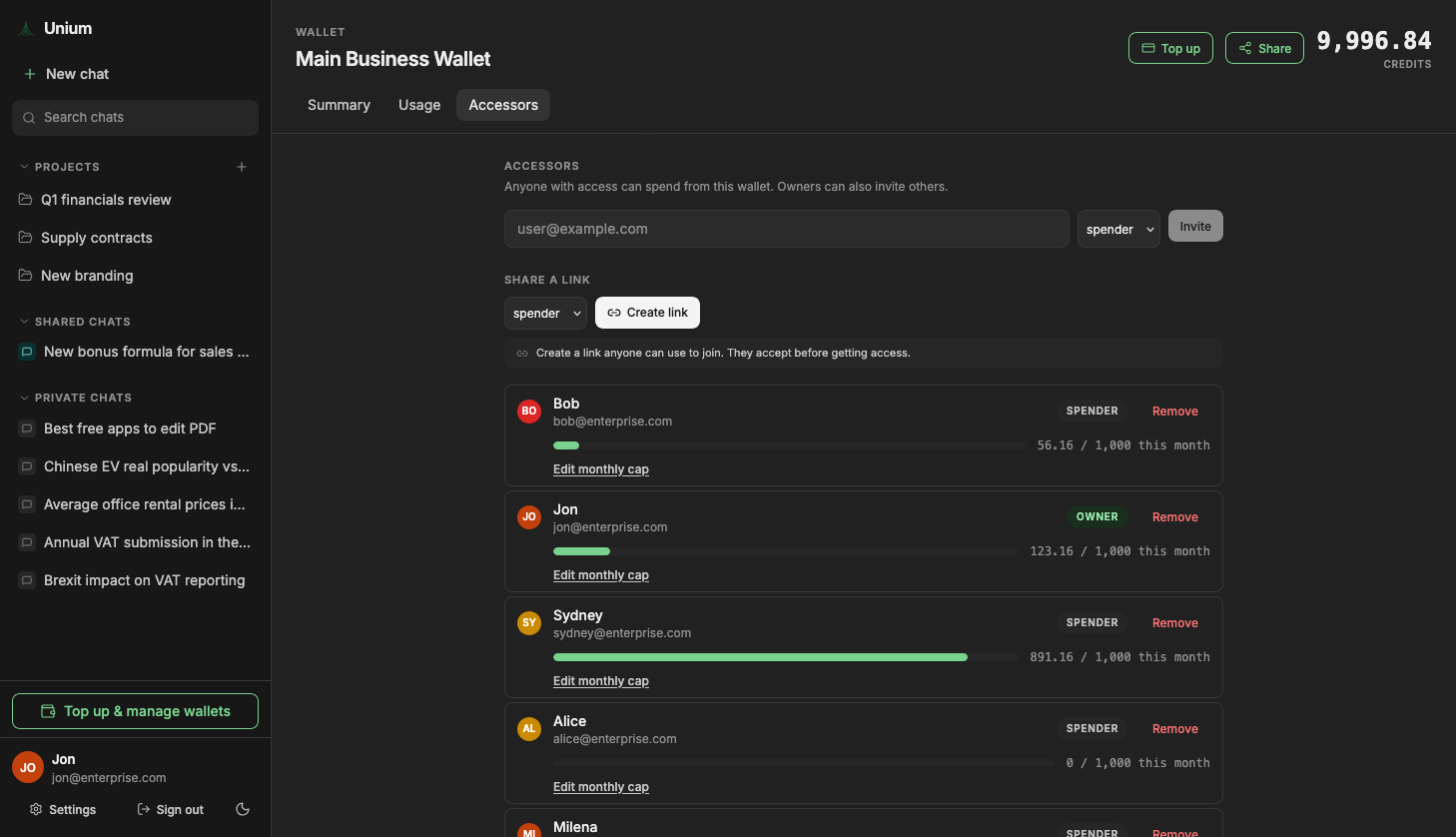Click Sydney's SY avatar
1456x837 pixels.
529,622
